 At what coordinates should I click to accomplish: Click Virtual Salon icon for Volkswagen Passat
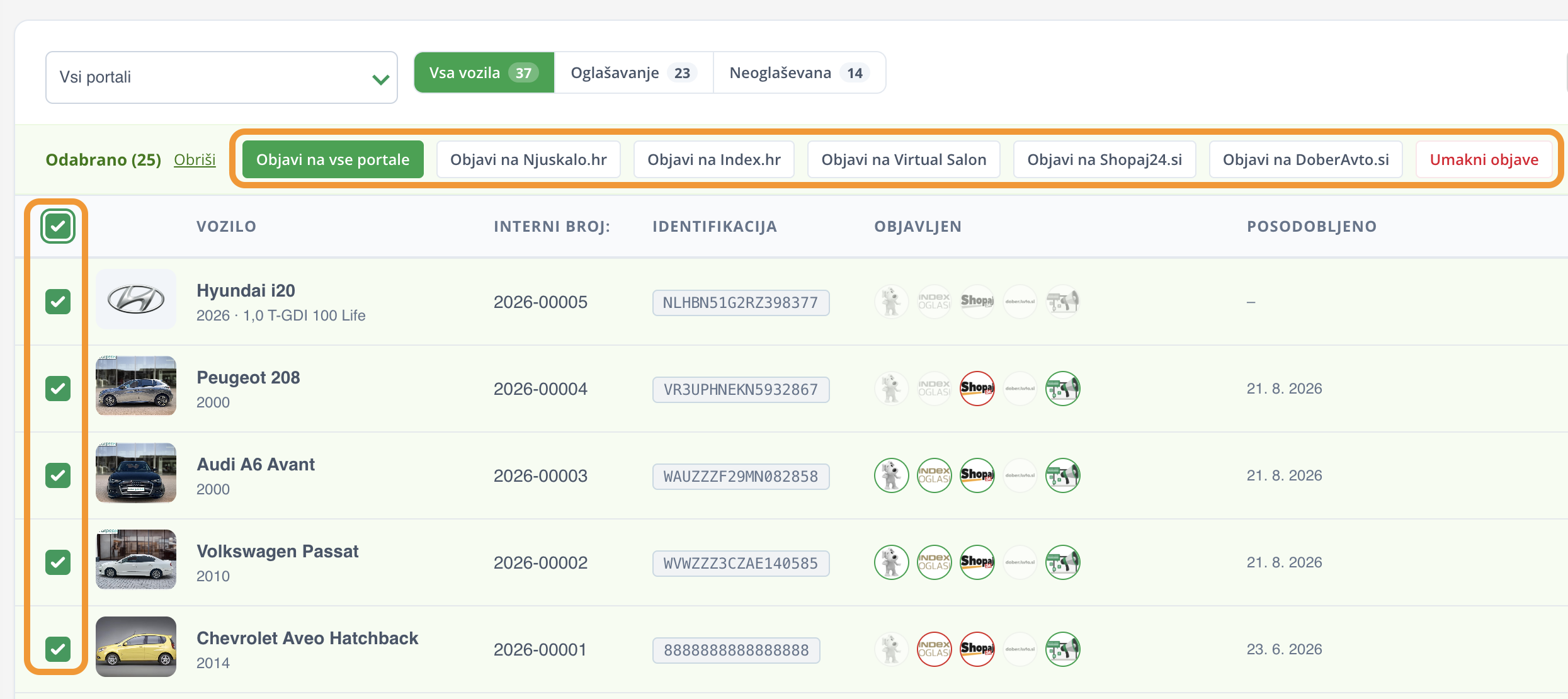click(1062, 562)
